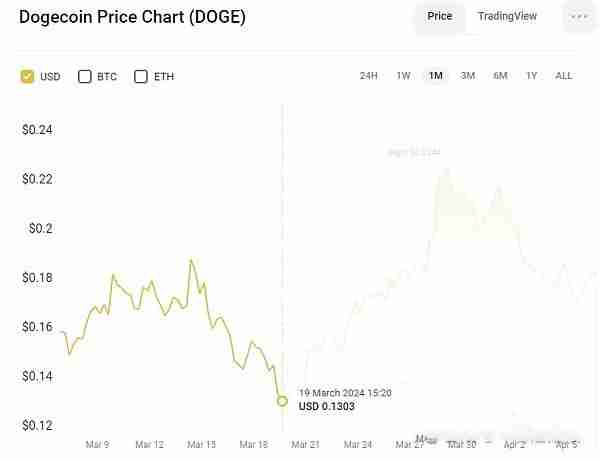Click the price peak near Mar 15

click(191, 261)
